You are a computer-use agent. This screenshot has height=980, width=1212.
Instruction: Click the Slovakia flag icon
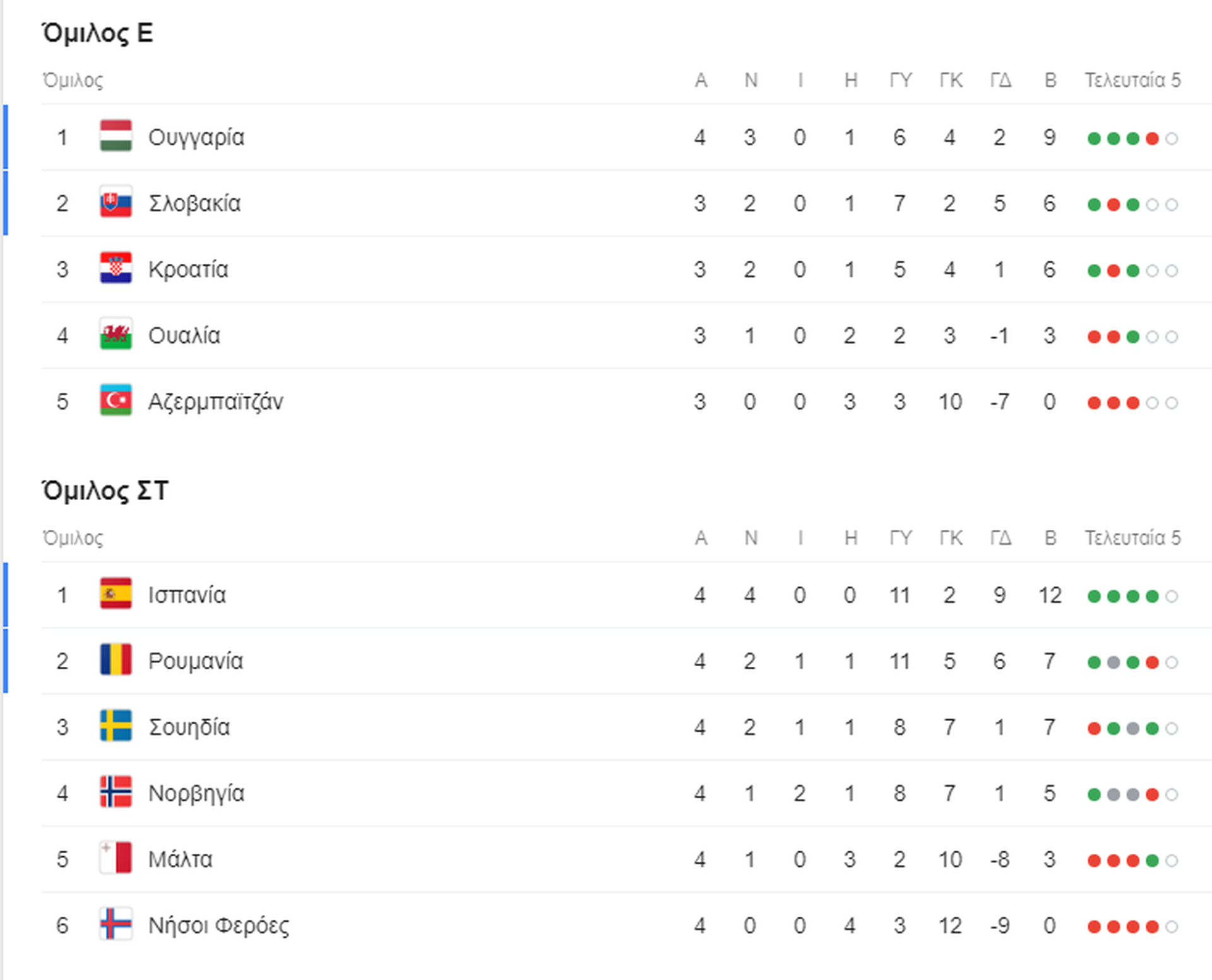[116, 203]
